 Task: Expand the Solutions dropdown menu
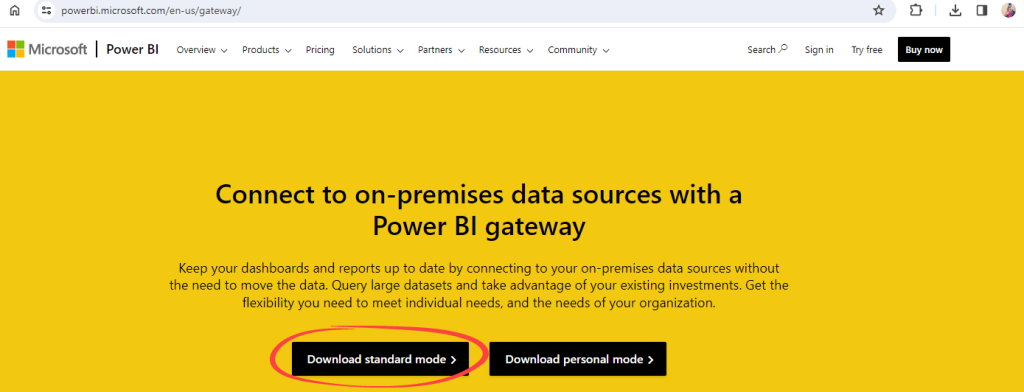click(x=377, y=50)
